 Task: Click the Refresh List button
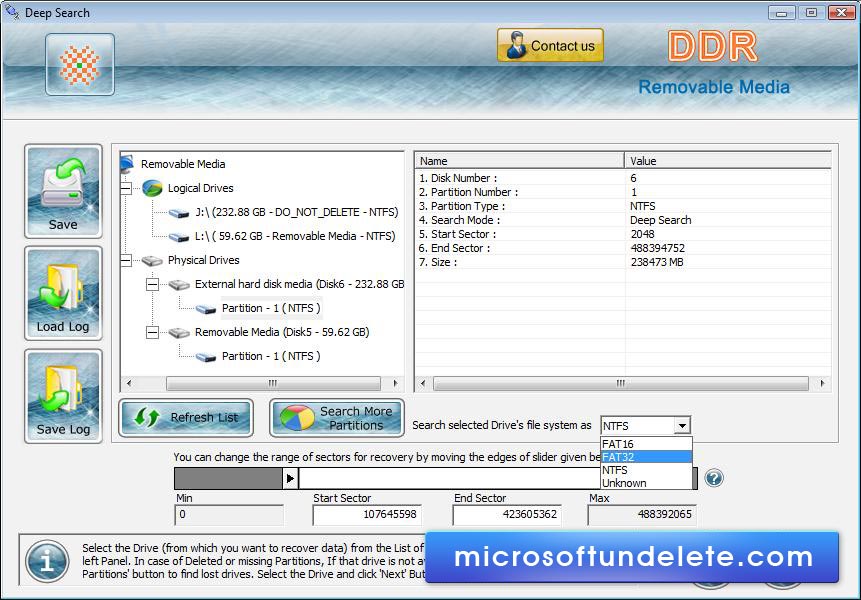[186, 418]
